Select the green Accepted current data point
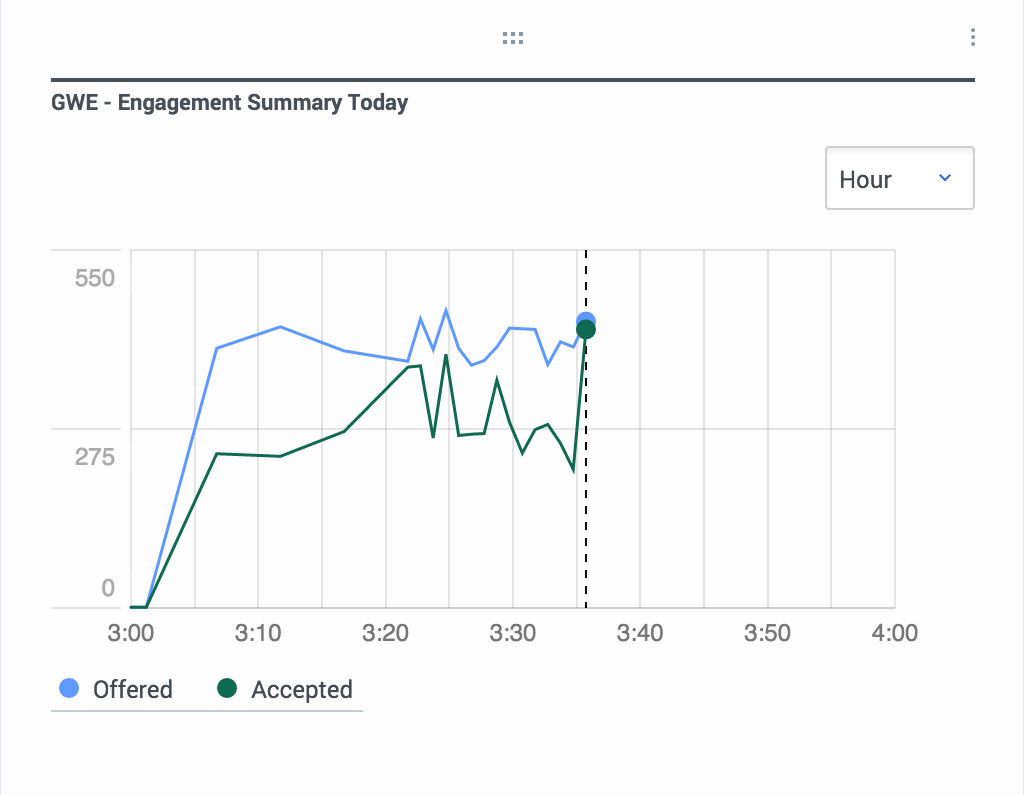 pyautogui.click(x=586, y=330)
